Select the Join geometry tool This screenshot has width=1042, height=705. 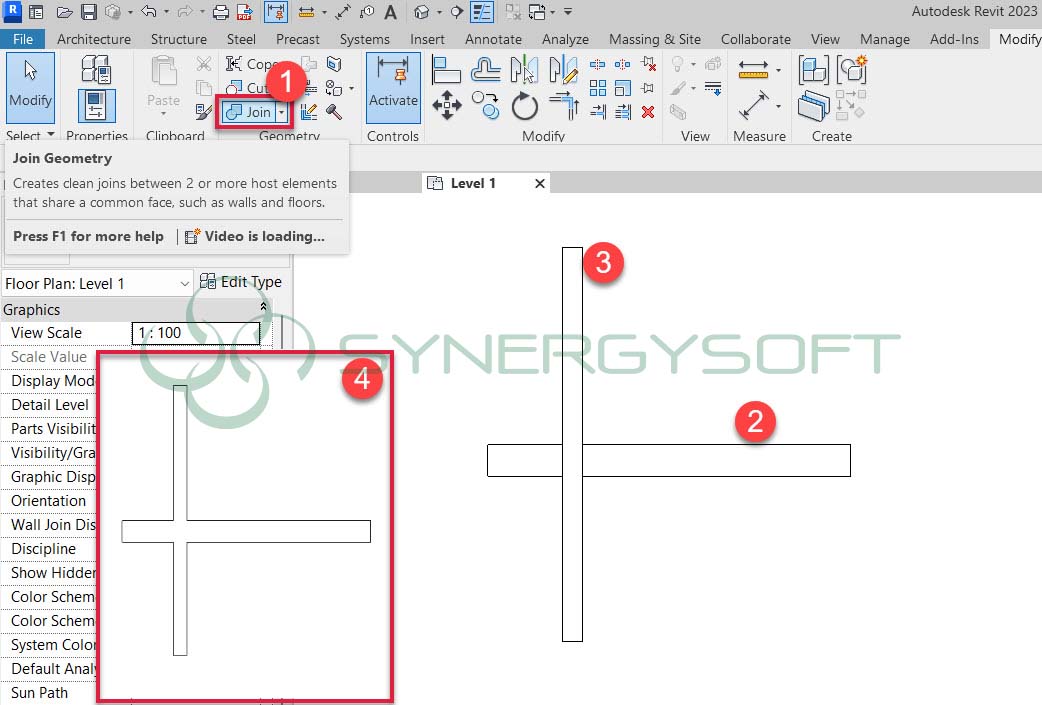point(252,112)
